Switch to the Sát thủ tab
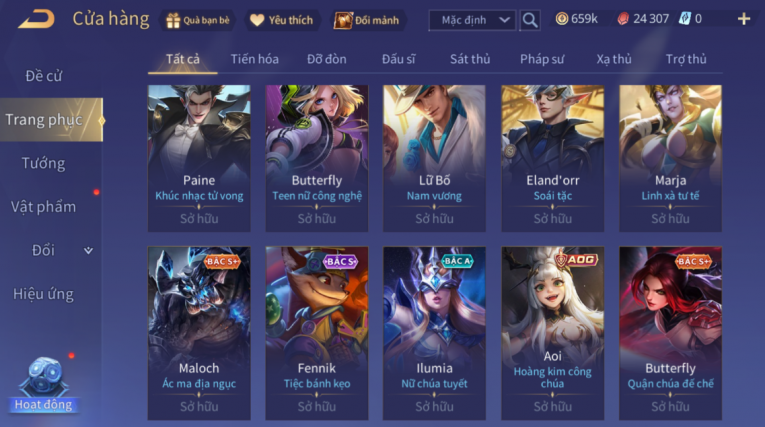The image size is (765, 427). 470,59
